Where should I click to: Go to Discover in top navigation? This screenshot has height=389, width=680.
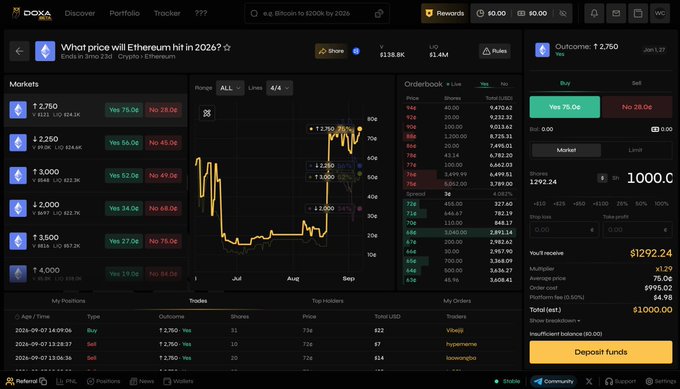80,13
